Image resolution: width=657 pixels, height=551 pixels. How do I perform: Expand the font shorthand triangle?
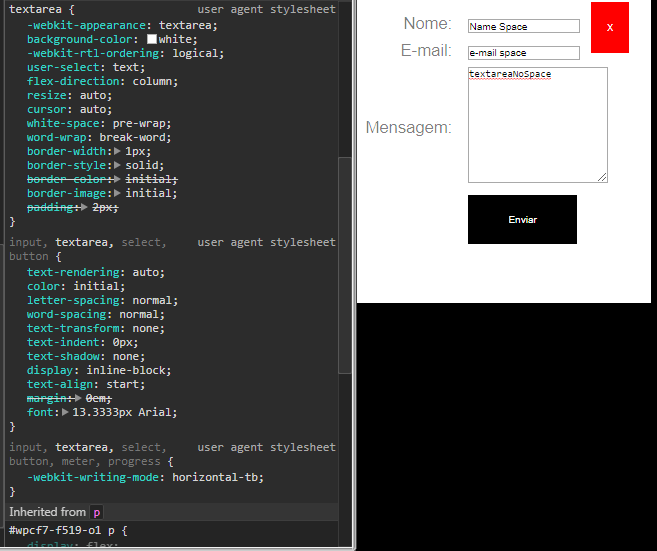tap(65, 412)
